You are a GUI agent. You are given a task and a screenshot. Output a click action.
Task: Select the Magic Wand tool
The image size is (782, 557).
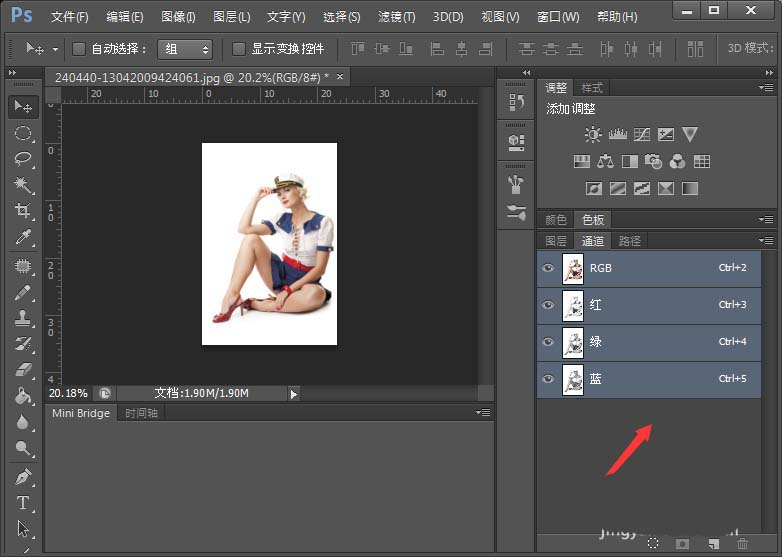(x=23, y=185)
